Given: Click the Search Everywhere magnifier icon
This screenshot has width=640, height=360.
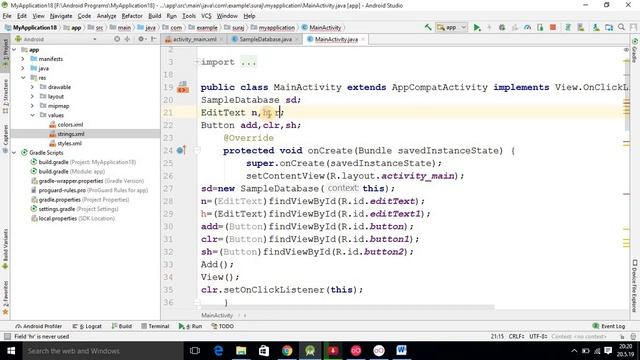Looking at the screenshot, I should (622, 27).
